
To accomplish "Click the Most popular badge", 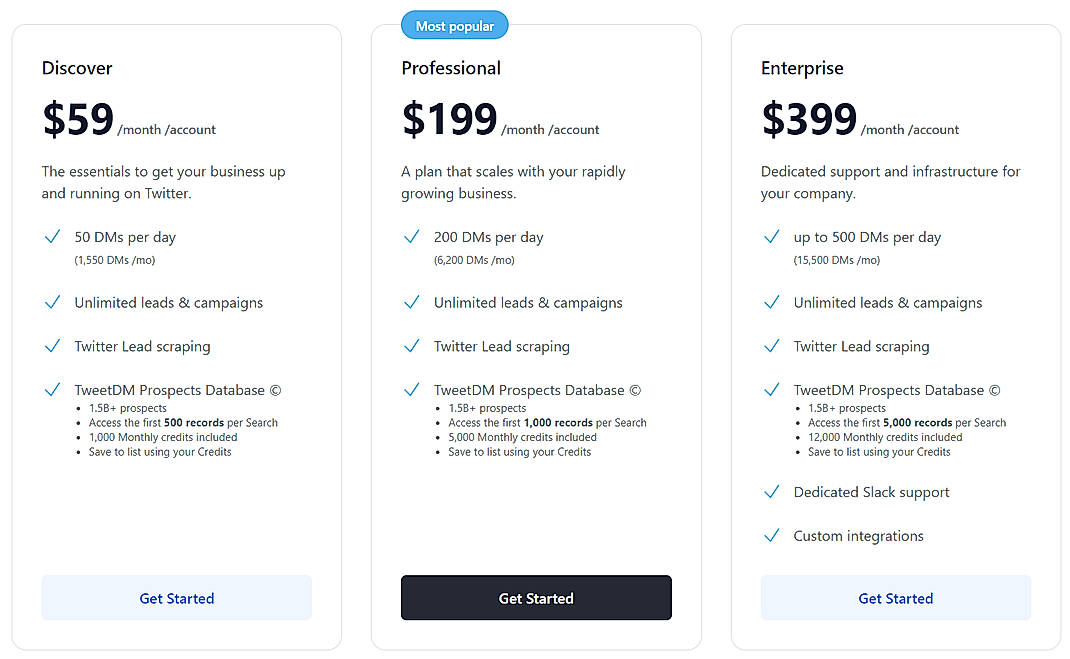I will [454, 24].
